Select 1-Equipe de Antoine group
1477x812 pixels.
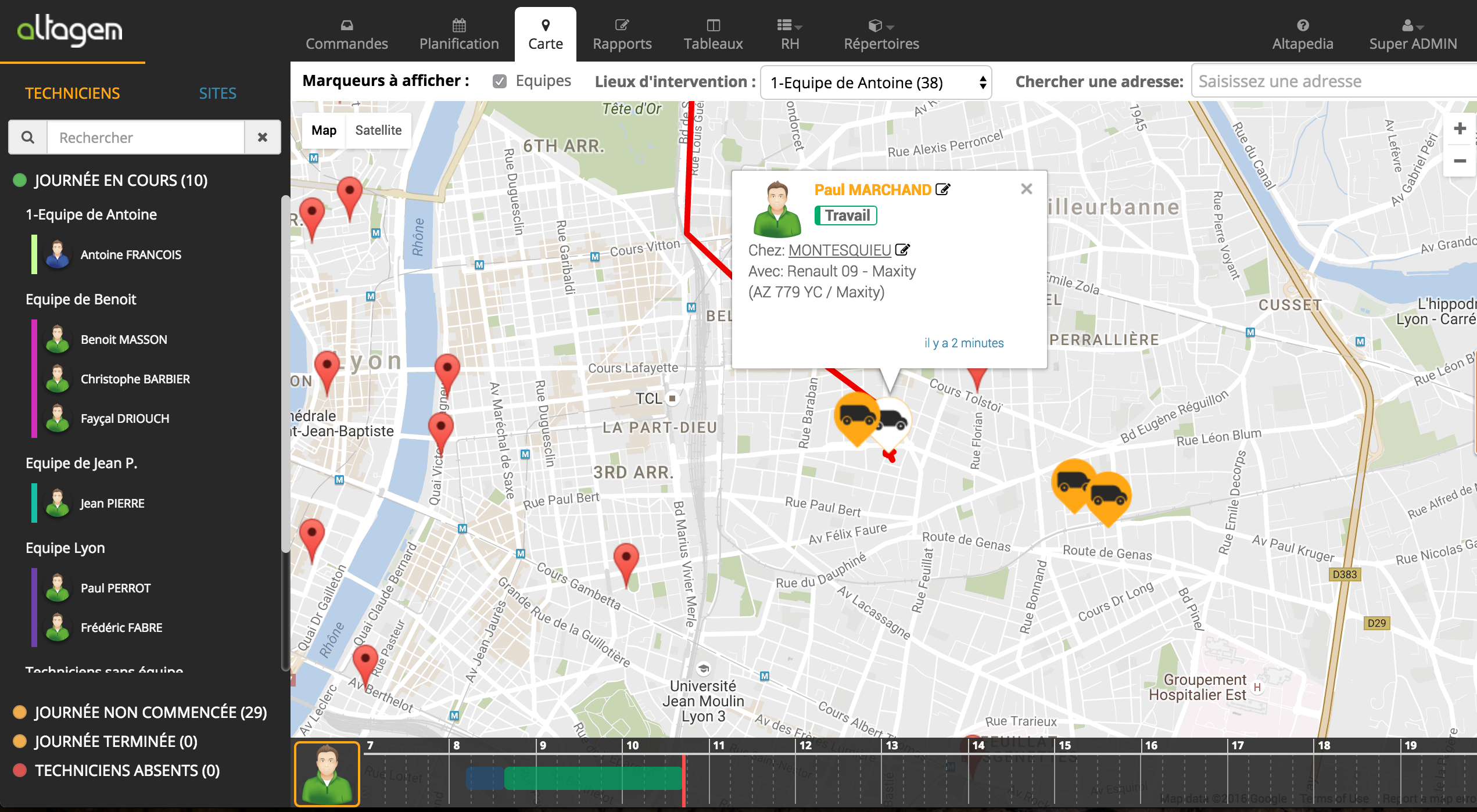pyautogui.click(x=91, y=214)
